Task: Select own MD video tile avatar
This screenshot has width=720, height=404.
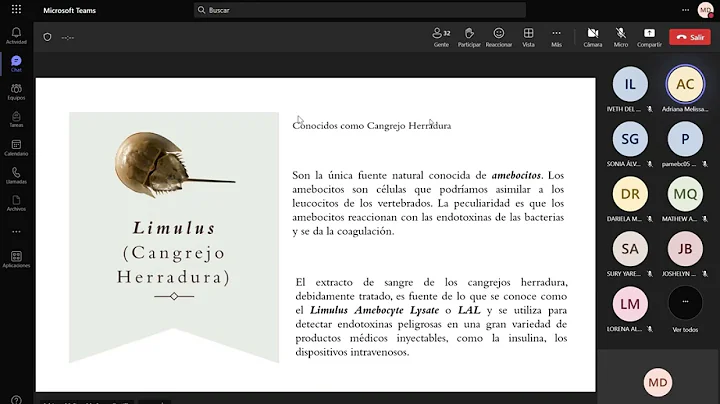Action: [x=658, y=382]
